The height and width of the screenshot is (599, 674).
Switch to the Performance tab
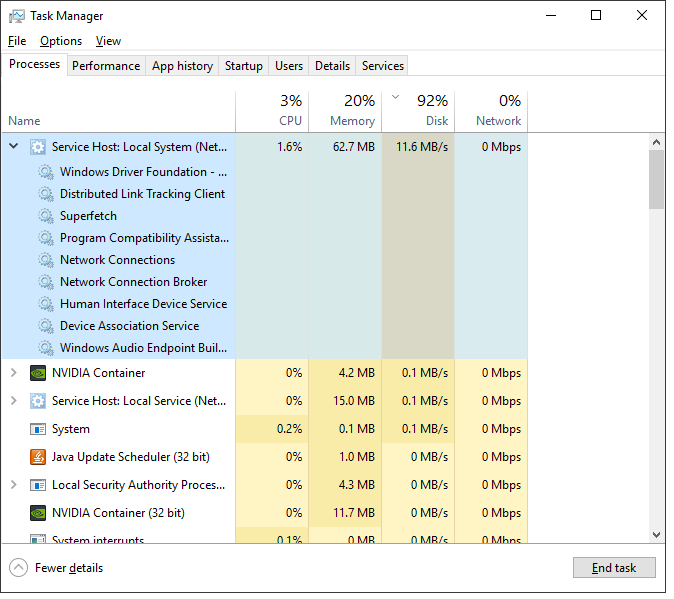tap(106, 66)
